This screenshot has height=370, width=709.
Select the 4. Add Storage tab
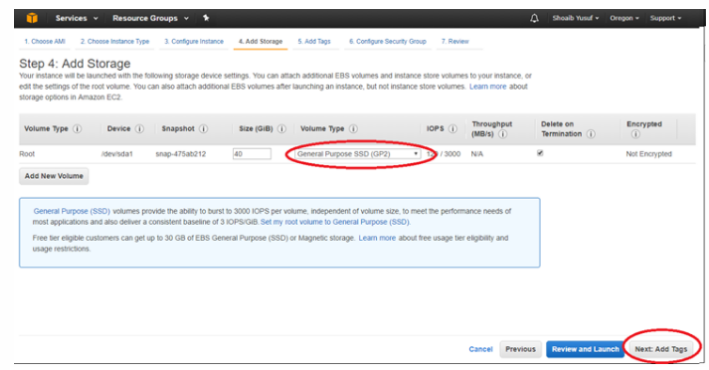[260, 41]
